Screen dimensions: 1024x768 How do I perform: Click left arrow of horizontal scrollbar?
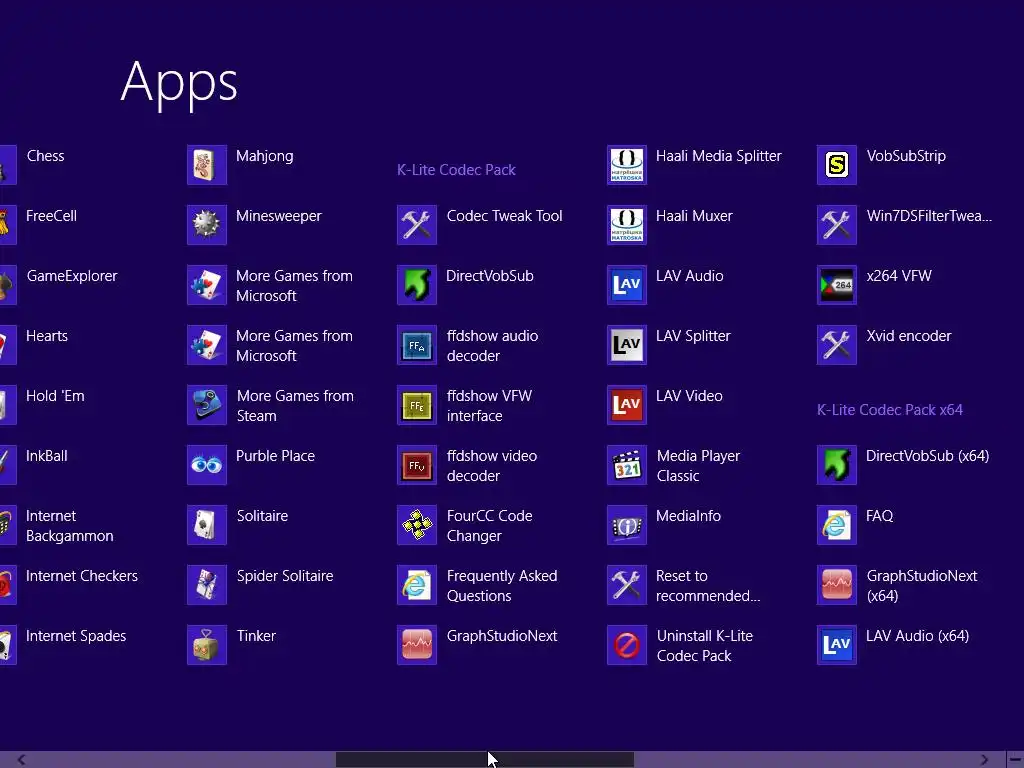(21, 760)
